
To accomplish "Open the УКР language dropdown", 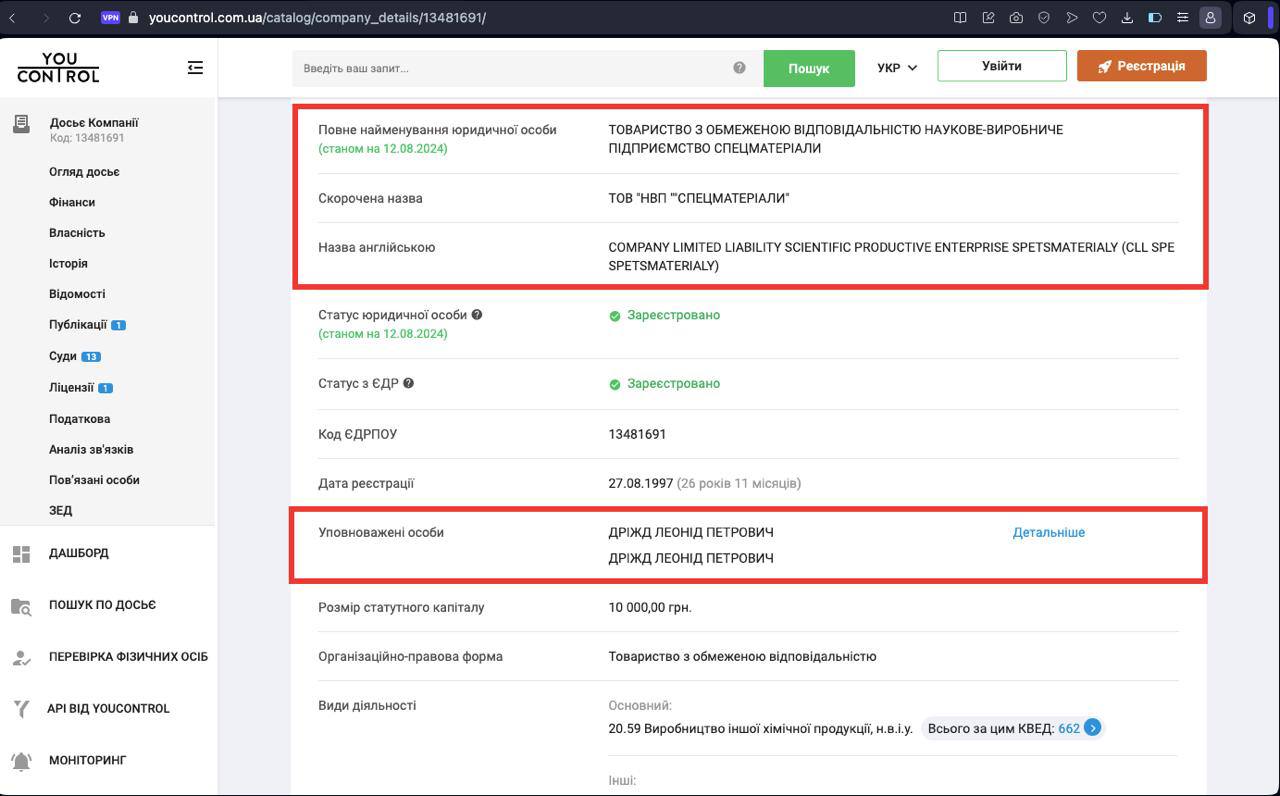I will (x=896, y=68).
